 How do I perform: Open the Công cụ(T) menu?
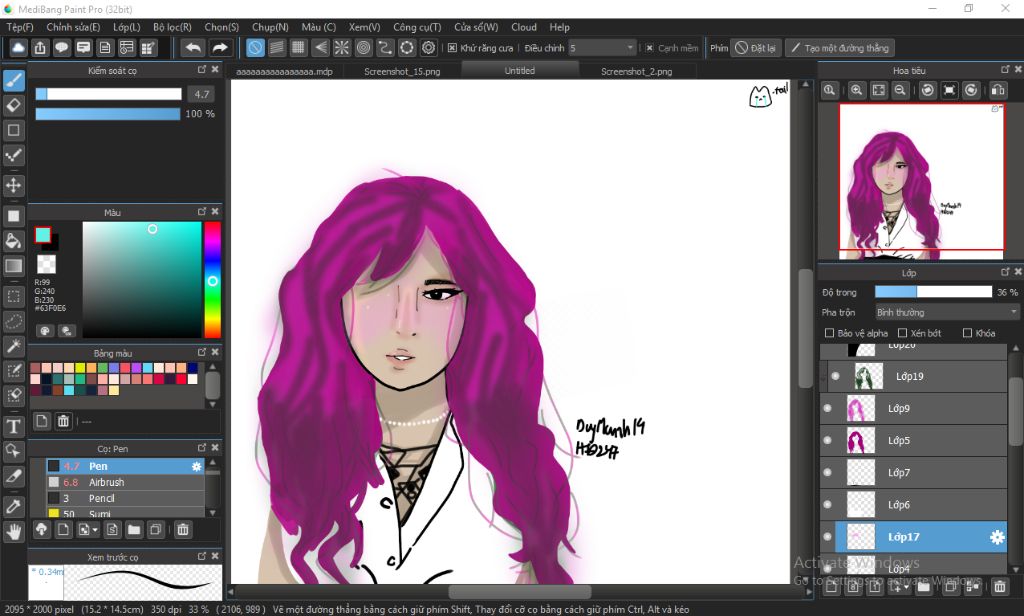[417, 27]
